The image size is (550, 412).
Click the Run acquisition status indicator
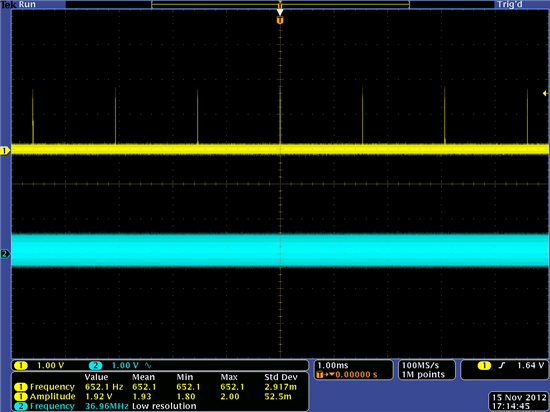27,4
